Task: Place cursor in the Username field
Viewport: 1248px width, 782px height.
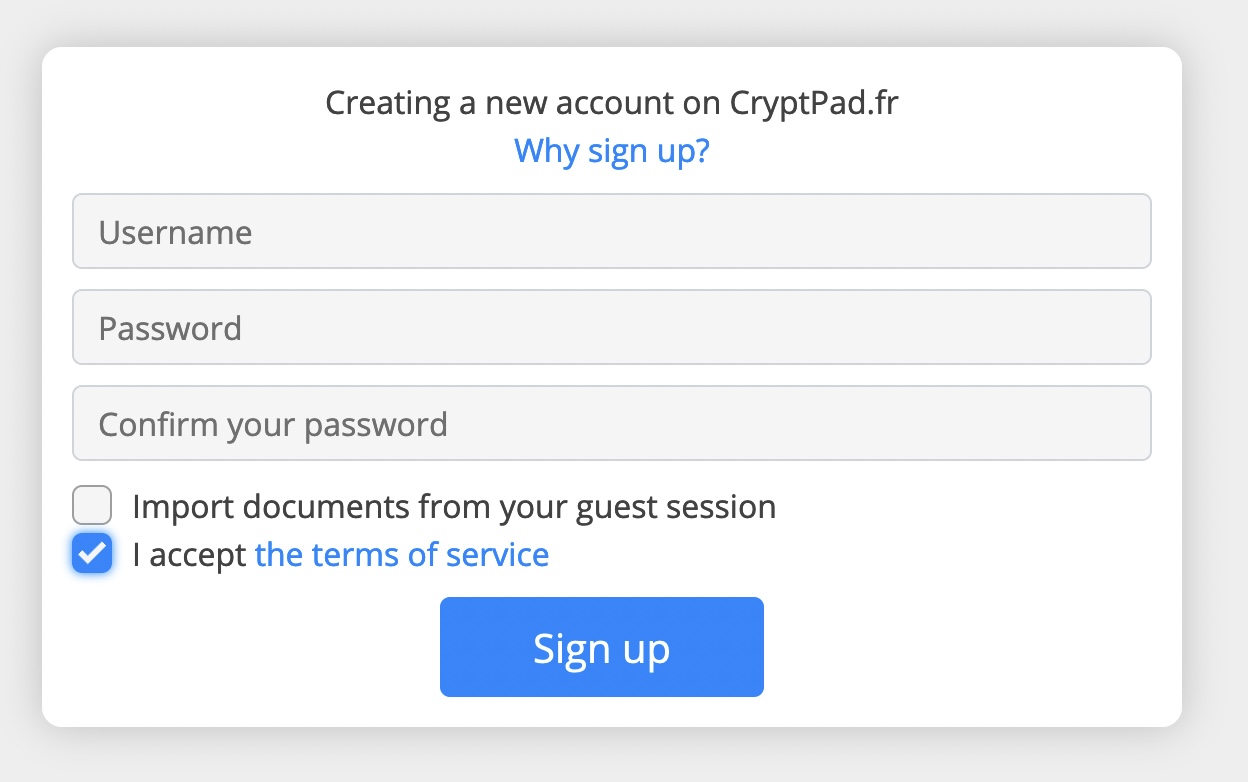Action: [x=611, y=231]
